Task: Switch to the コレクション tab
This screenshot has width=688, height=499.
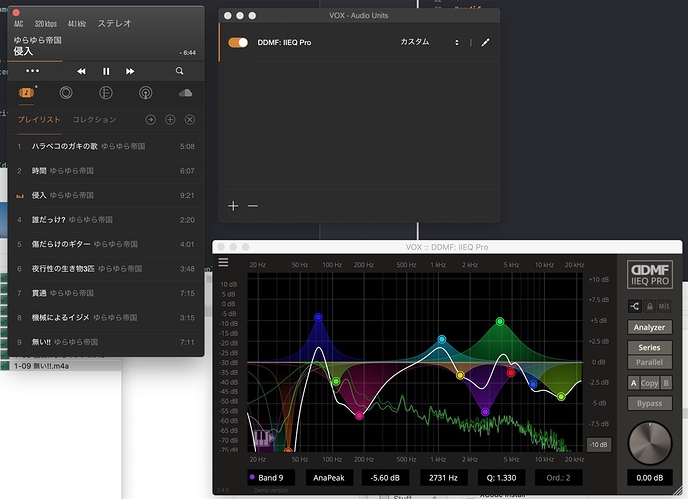Action: [x=94, y=119]
